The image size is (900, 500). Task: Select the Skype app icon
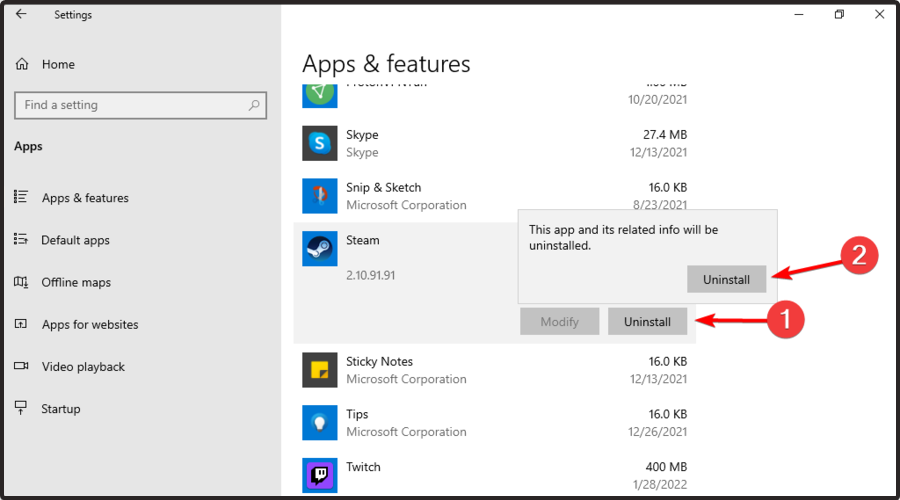[x=320, y=143]
